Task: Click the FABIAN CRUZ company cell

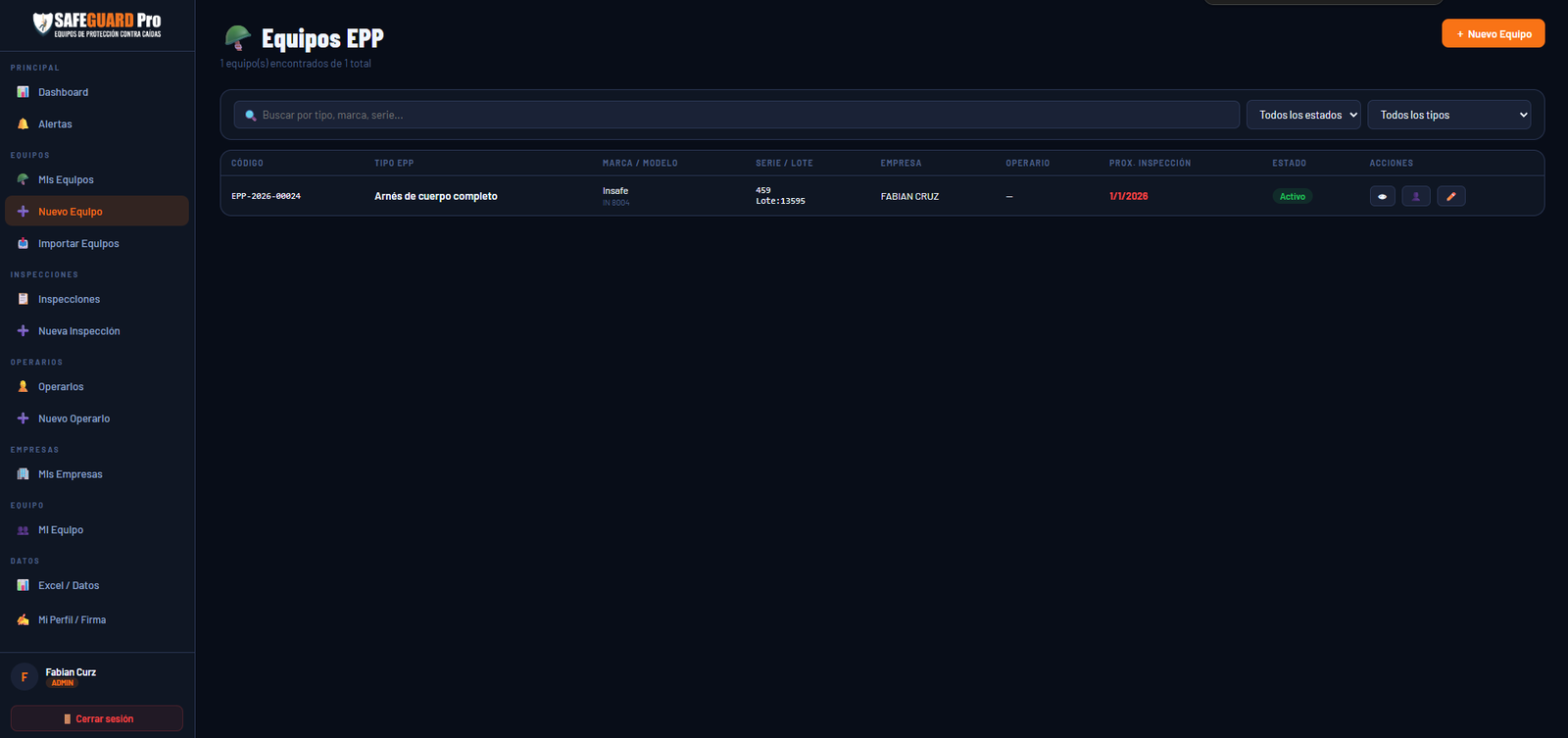Action: 909,196
